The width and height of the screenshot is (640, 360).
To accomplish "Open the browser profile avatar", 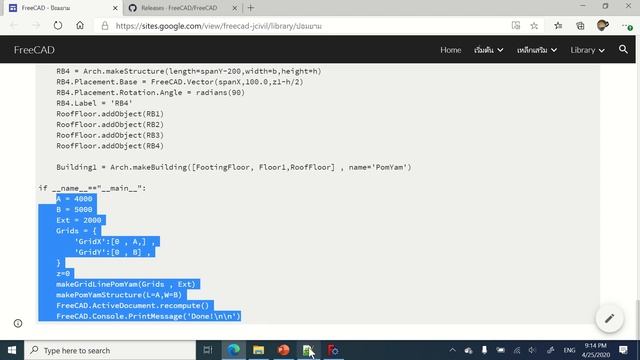I will pyautogui.click(x=602, y=26).
